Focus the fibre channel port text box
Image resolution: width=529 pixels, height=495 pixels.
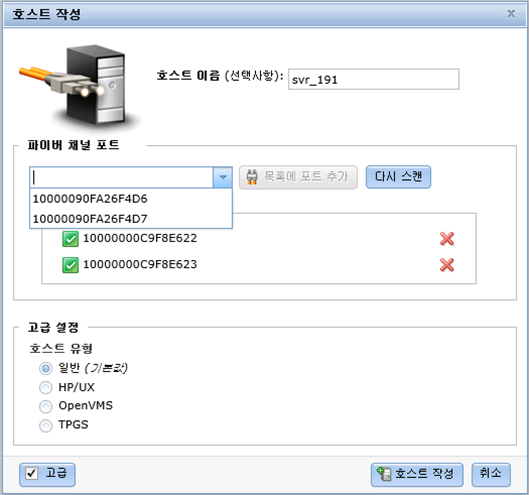pyautogui.click(x=121, y=177)
